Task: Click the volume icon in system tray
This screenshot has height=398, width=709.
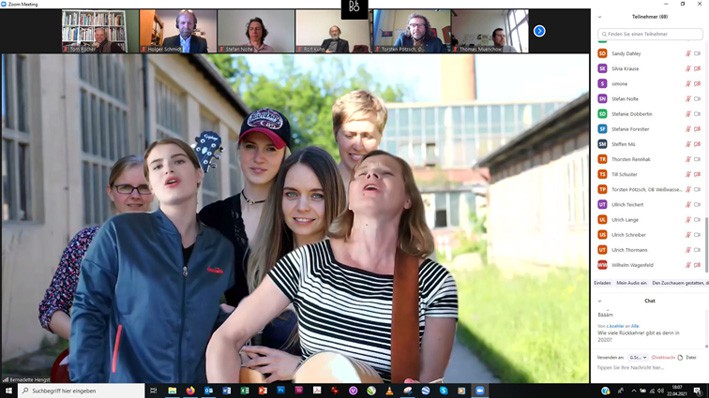Action: [660, 391]
